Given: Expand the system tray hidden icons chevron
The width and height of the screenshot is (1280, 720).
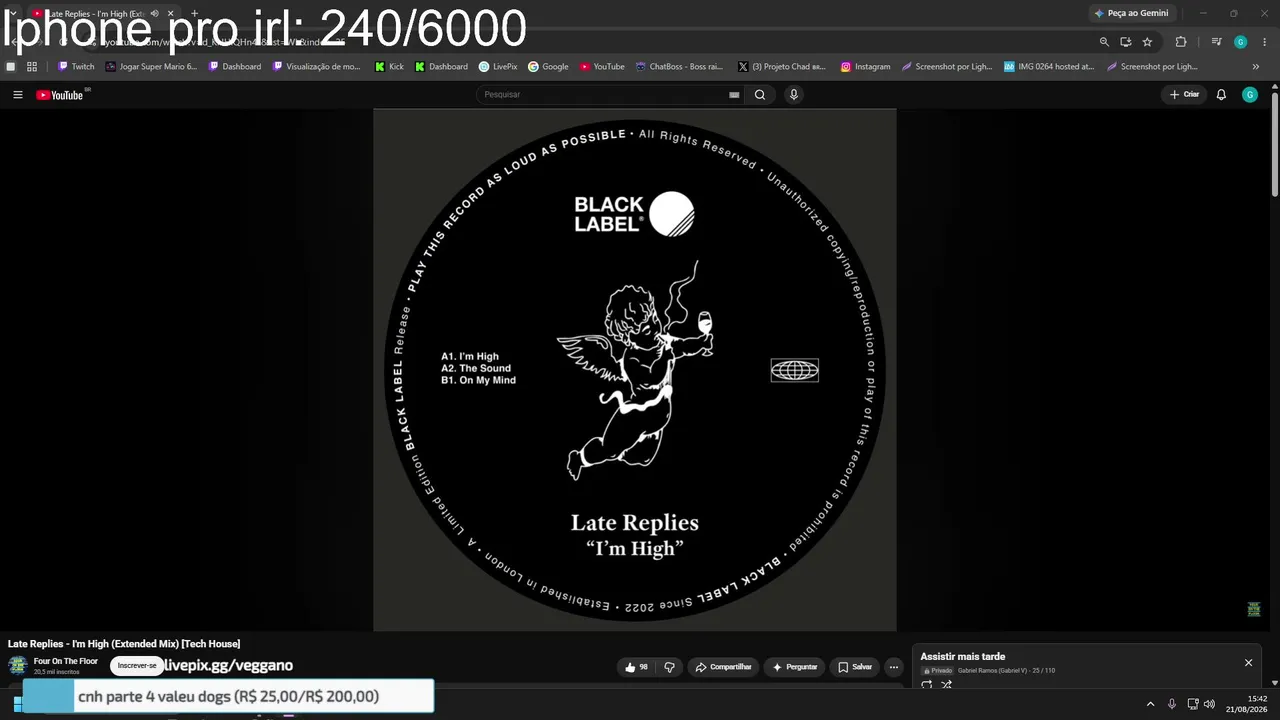Looking at the screenshot, I should click(x=1150, y=704).
